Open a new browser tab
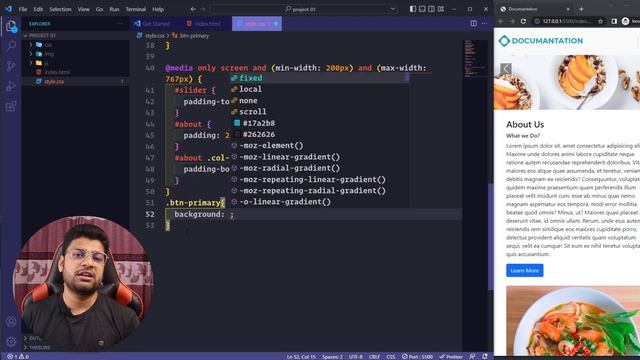 click(581, 9)
